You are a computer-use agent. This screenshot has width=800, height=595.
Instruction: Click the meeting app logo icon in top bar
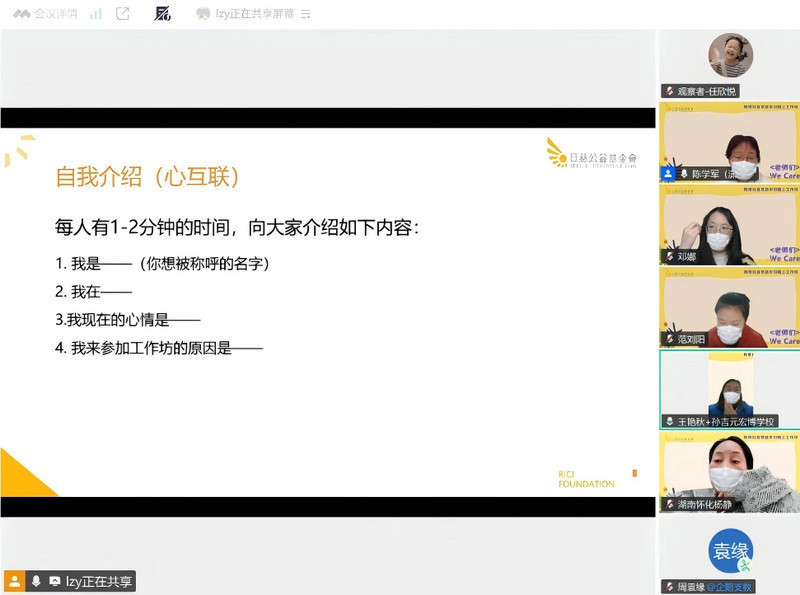[22, 12]
